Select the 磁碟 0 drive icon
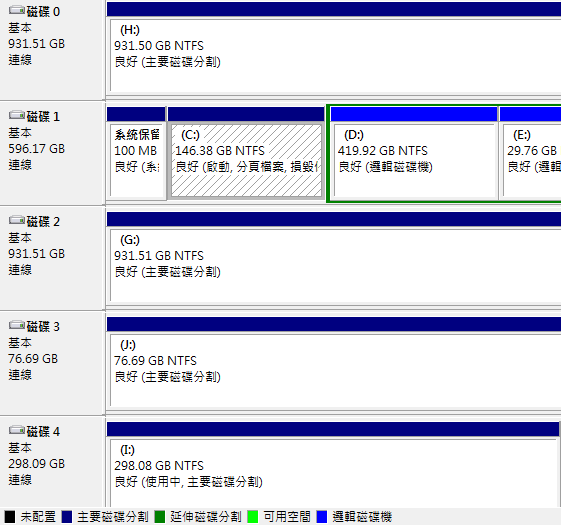This screenshot has width=561, height=525. [17, 11]
